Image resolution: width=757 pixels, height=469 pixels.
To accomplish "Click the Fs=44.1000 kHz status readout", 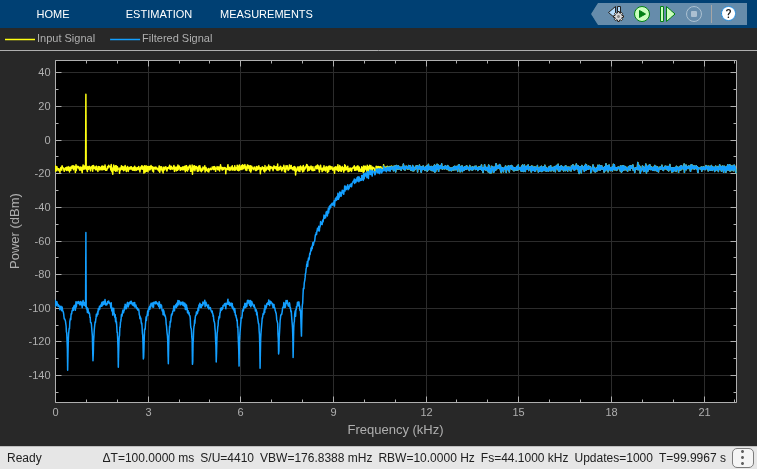I will [524, 457].
